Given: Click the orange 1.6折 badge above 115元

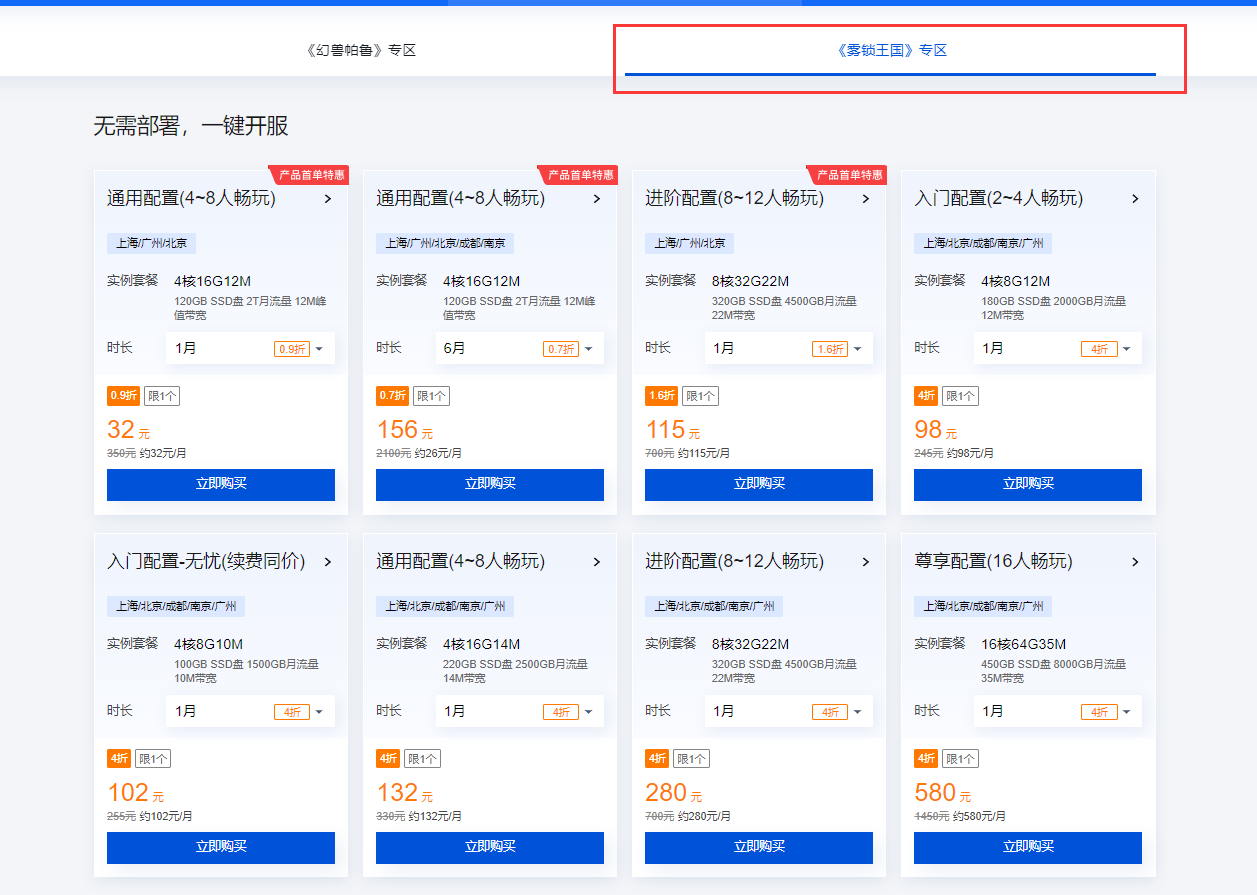Looking at the screenshot, I should tap(661, 396).
